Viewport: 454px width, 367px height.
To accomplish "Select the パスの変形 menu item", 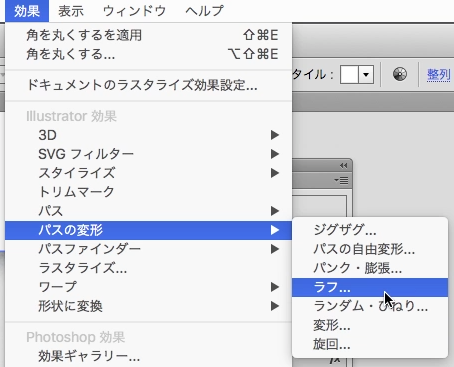I will click(149, 230).
